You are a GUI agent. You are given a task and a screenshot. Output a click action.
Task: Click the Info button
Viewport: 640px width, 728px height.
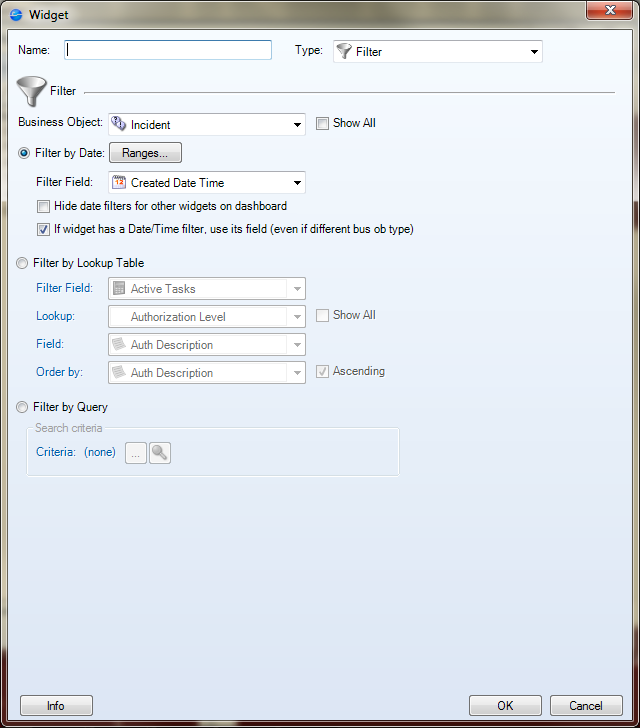pos(56,706)
